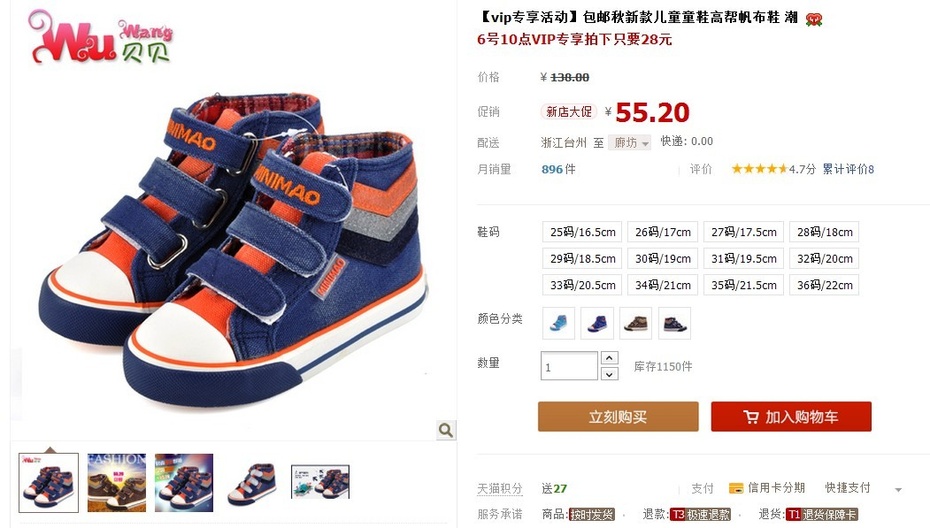Viewport: 930px width, 528px height.
Task: Click the WuWang store logo
Action: tap(100, 37)
